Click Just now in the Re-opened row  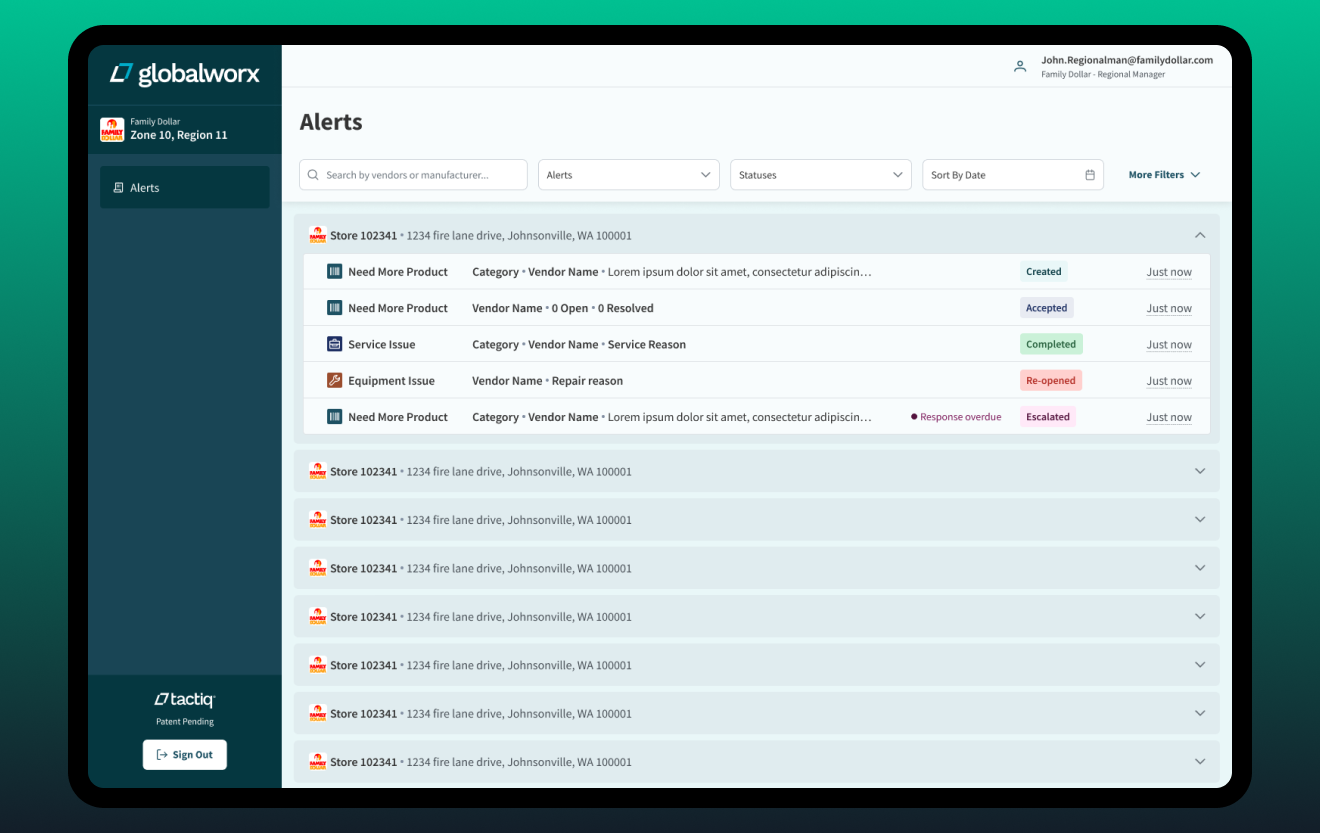[1169, 381]
